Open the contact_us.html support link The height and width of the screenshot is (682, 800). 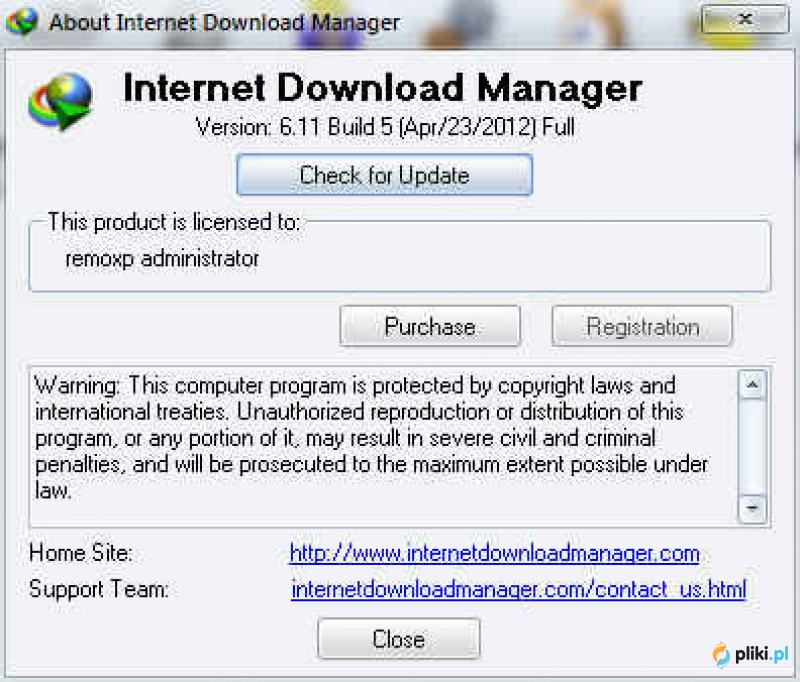pos(518,590)
